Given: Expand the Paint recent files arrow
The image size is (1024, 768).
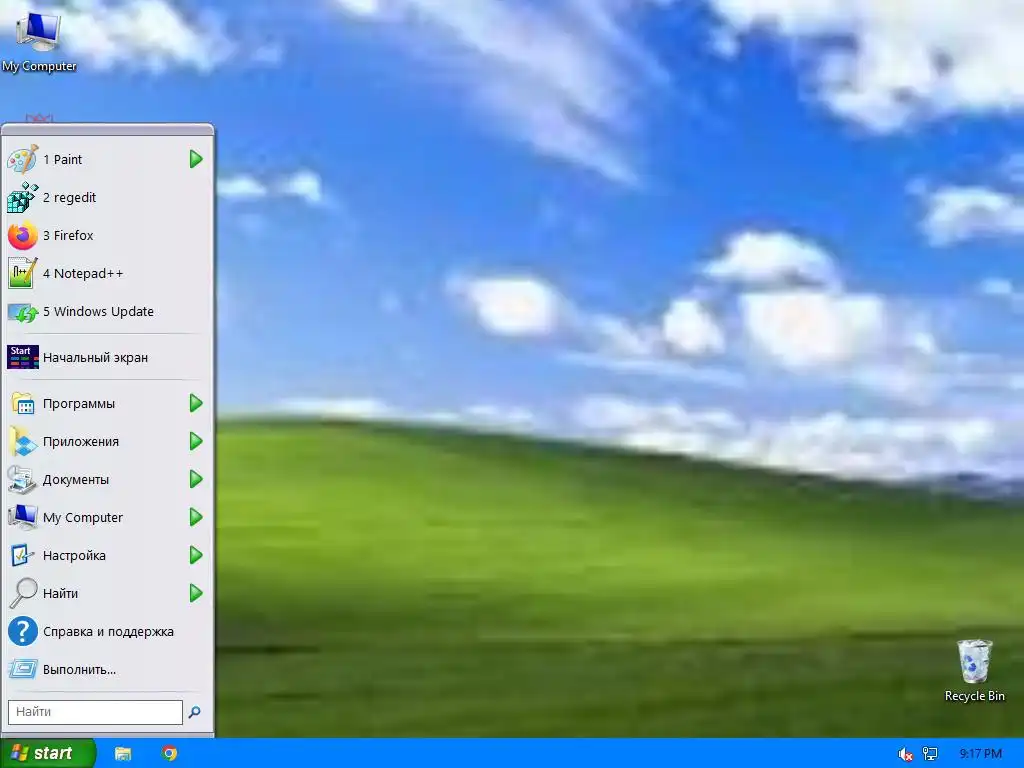Looking at the screenshot, I should (x=196, y=159).
